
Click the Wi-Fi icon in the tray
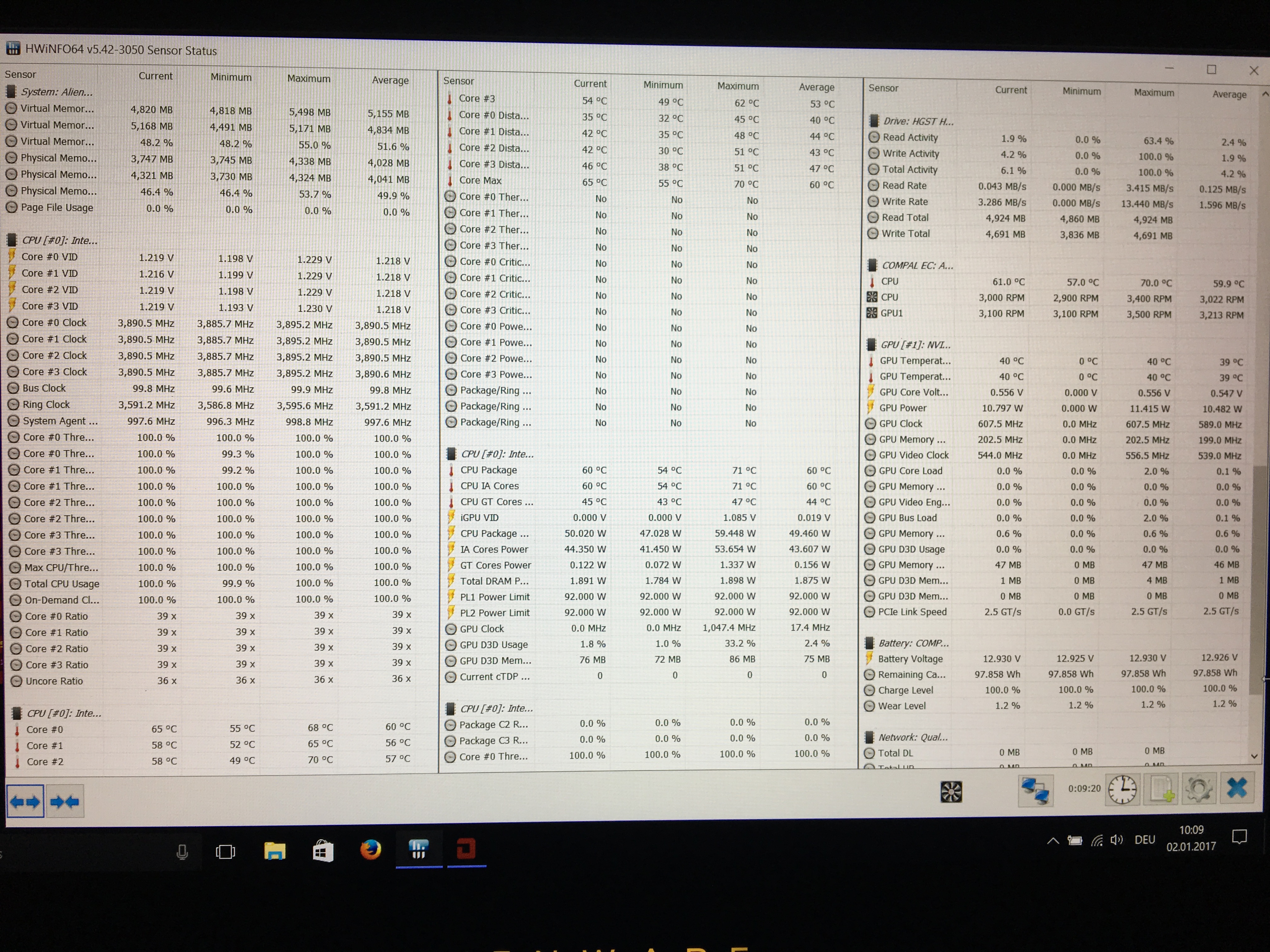point(1097,841)
